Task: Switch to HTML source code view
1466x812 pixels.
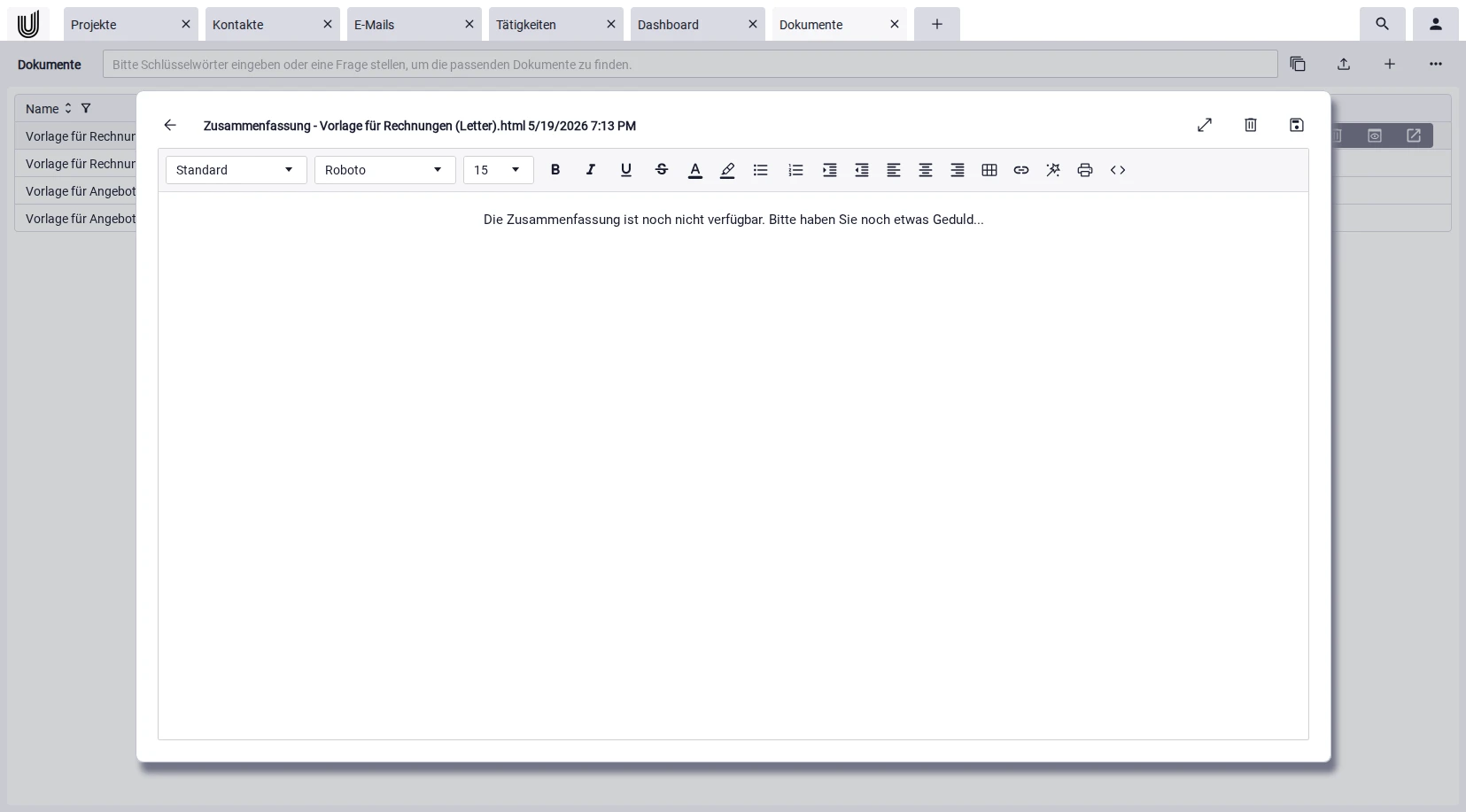Action: [1118, 170]
